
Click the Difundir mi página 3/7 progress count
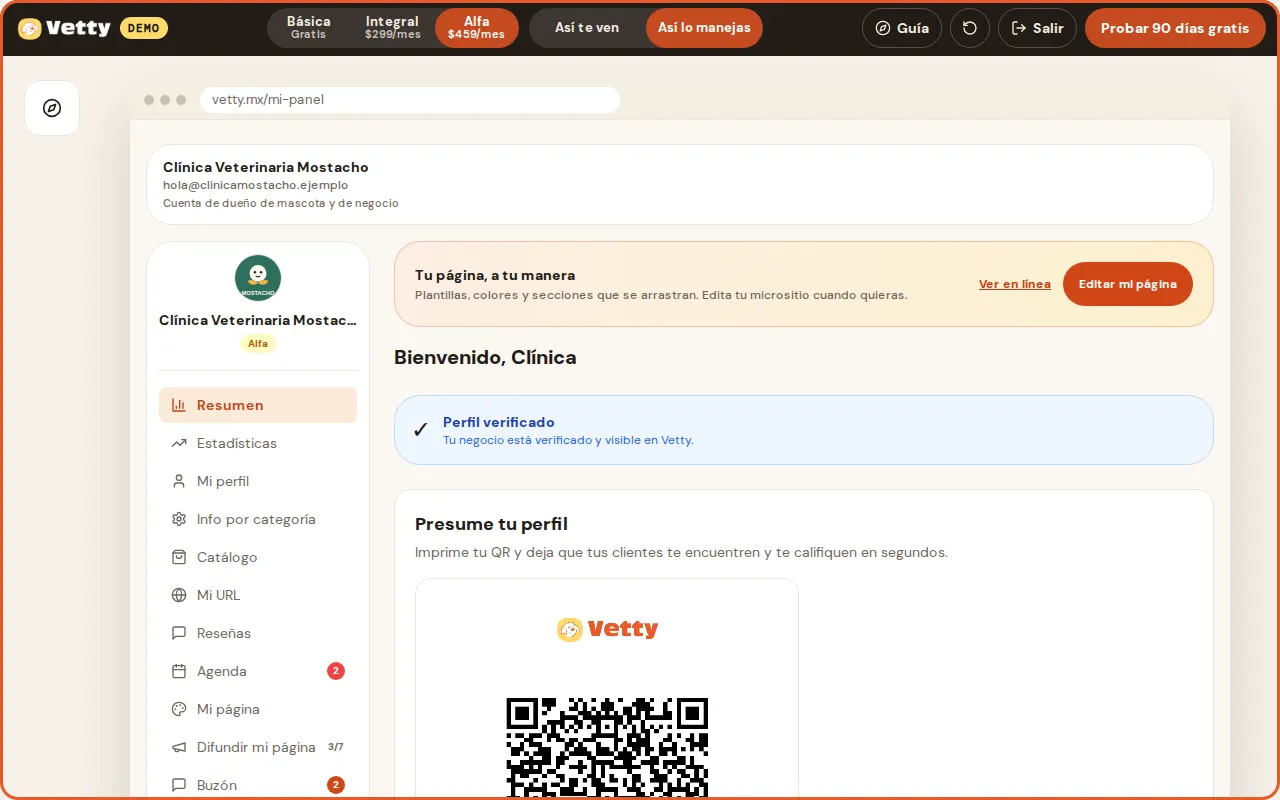tap(336, 747)
